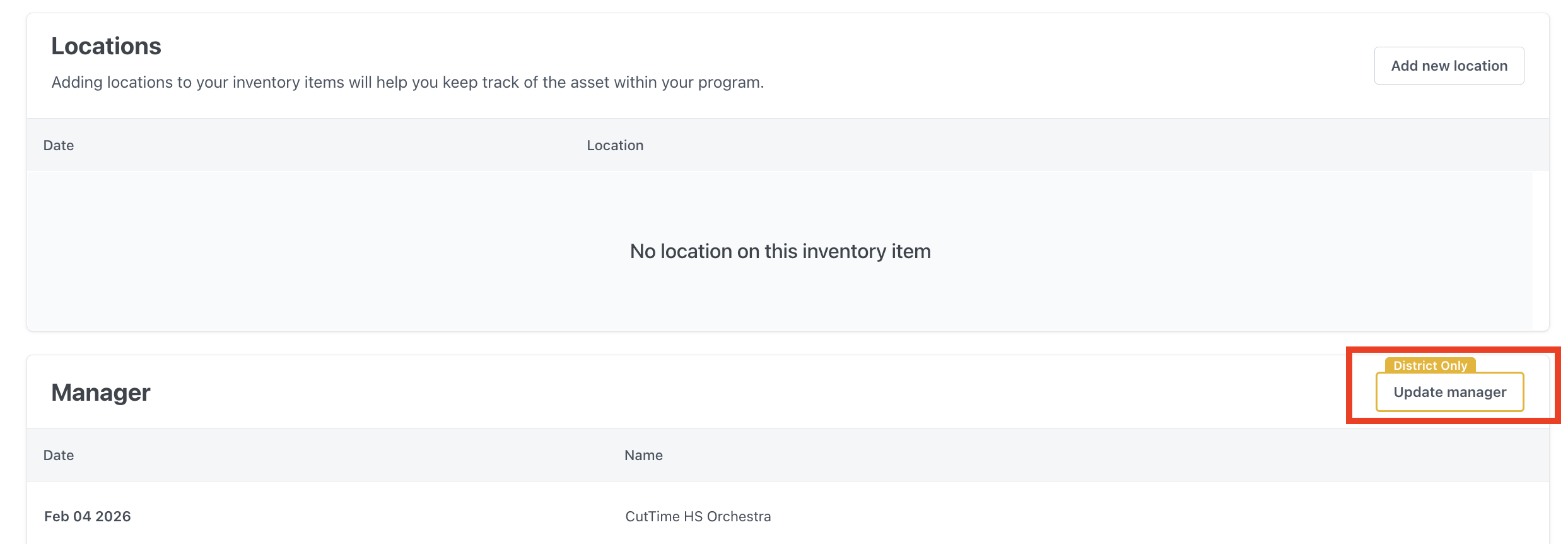Click the Add new location button
1568x544 pixels.
[x=1449, y=66]
